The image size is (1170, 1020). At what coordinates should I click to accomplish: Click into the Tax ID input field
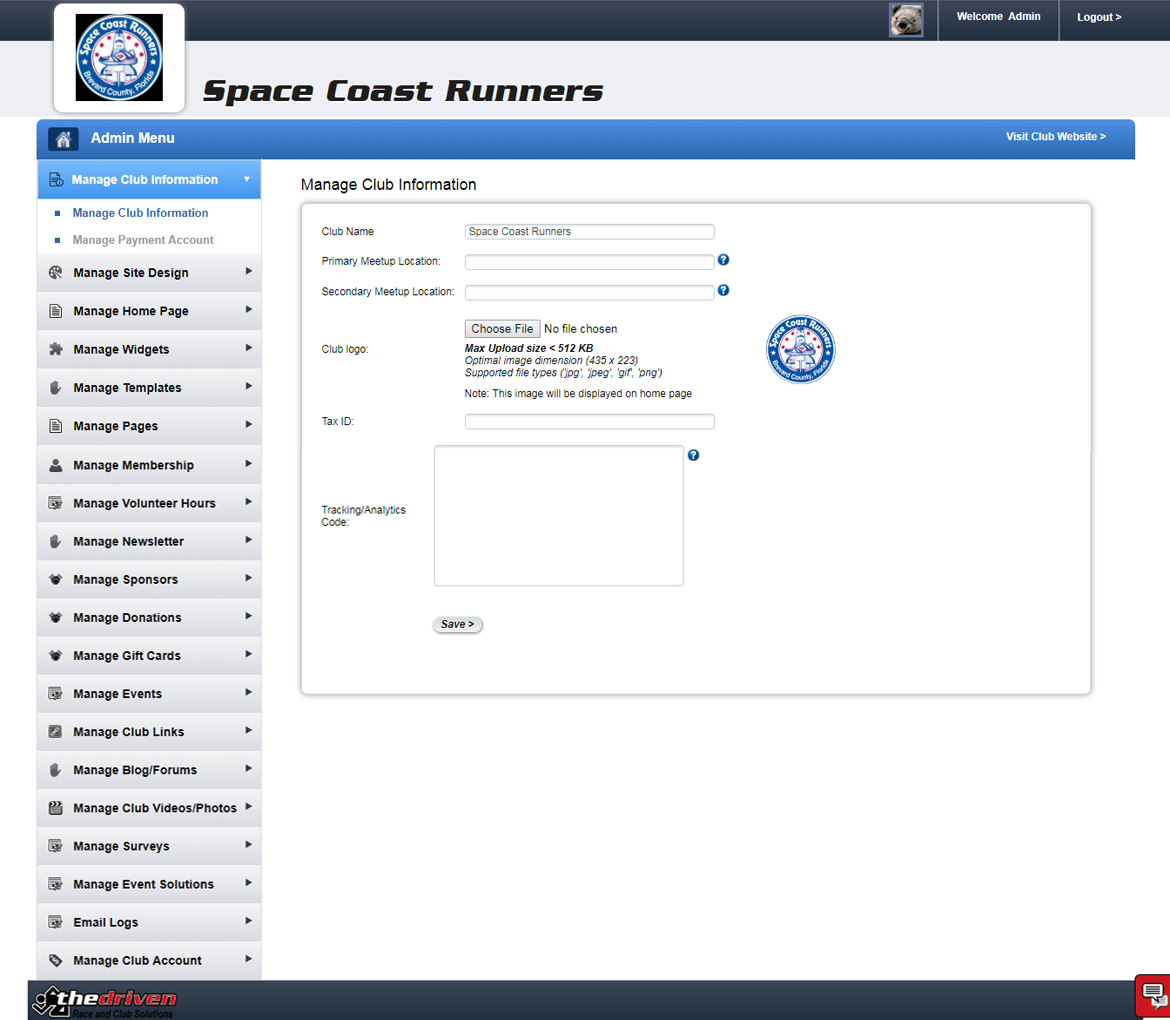589,422
